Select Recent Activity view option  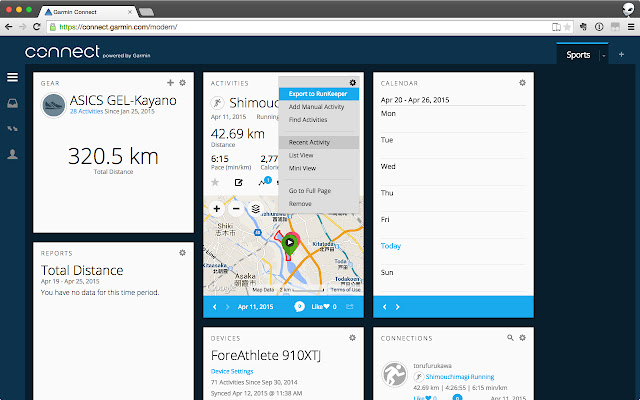point(319,142)
